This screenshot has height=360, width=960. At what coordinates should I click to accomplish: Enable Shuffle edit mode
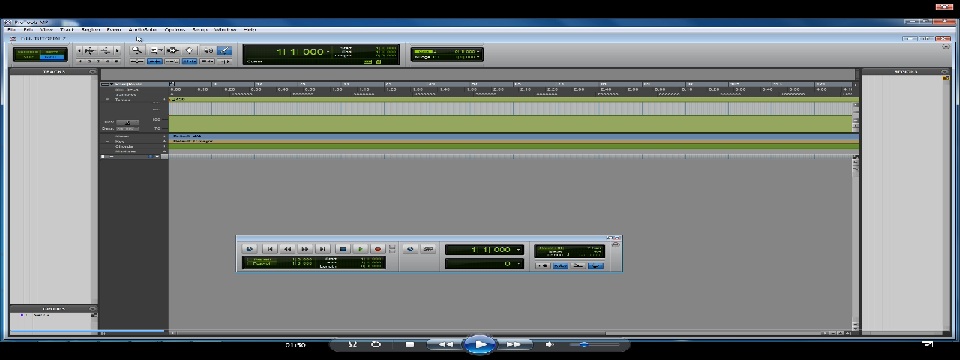click(x=27, y=51)
